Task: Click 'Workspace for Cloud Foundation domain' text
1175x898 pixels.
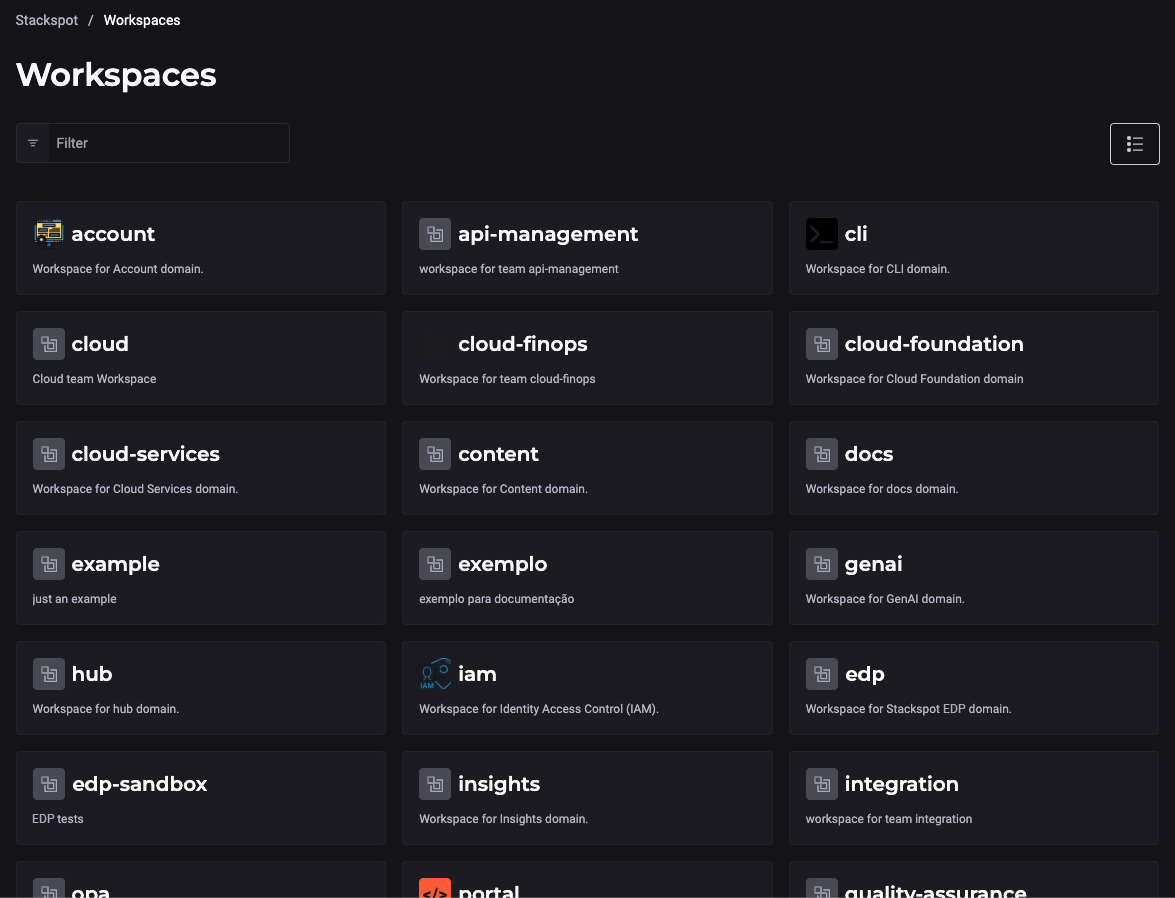Action: click(914, 379)
